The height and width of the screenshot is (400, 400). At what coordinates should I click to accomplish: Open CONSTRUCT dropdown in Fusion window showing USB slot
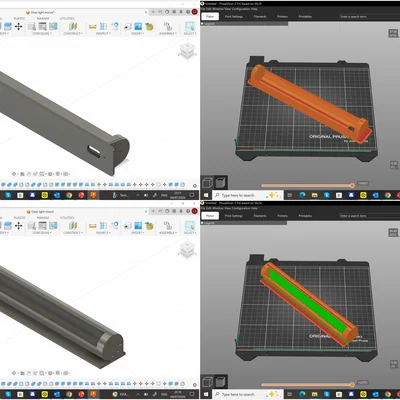pos(73,34)
